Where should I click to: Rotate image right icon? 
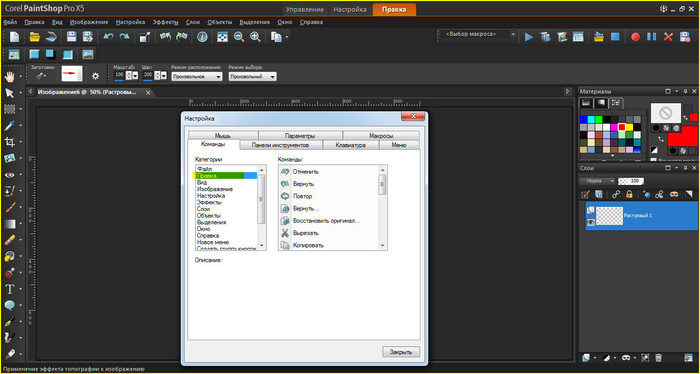182,37
